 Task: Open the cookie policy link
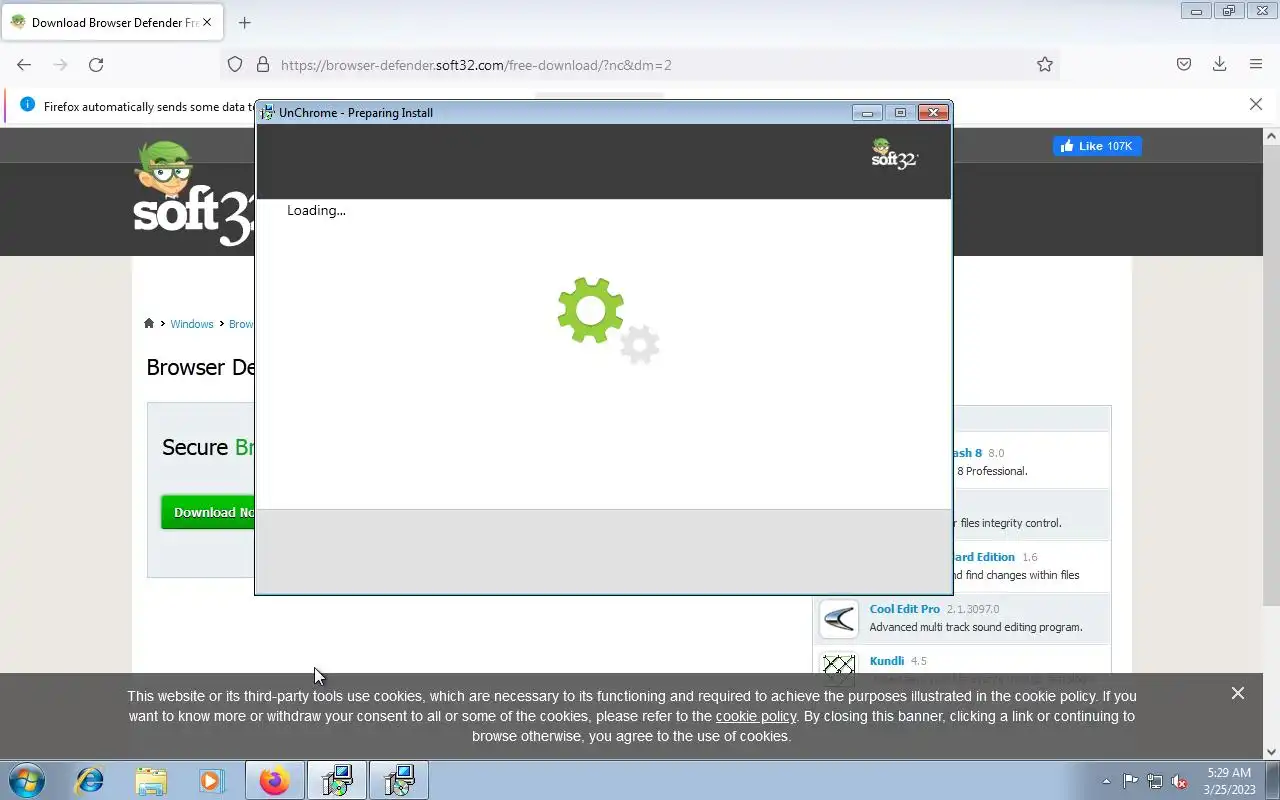point(756,716)
